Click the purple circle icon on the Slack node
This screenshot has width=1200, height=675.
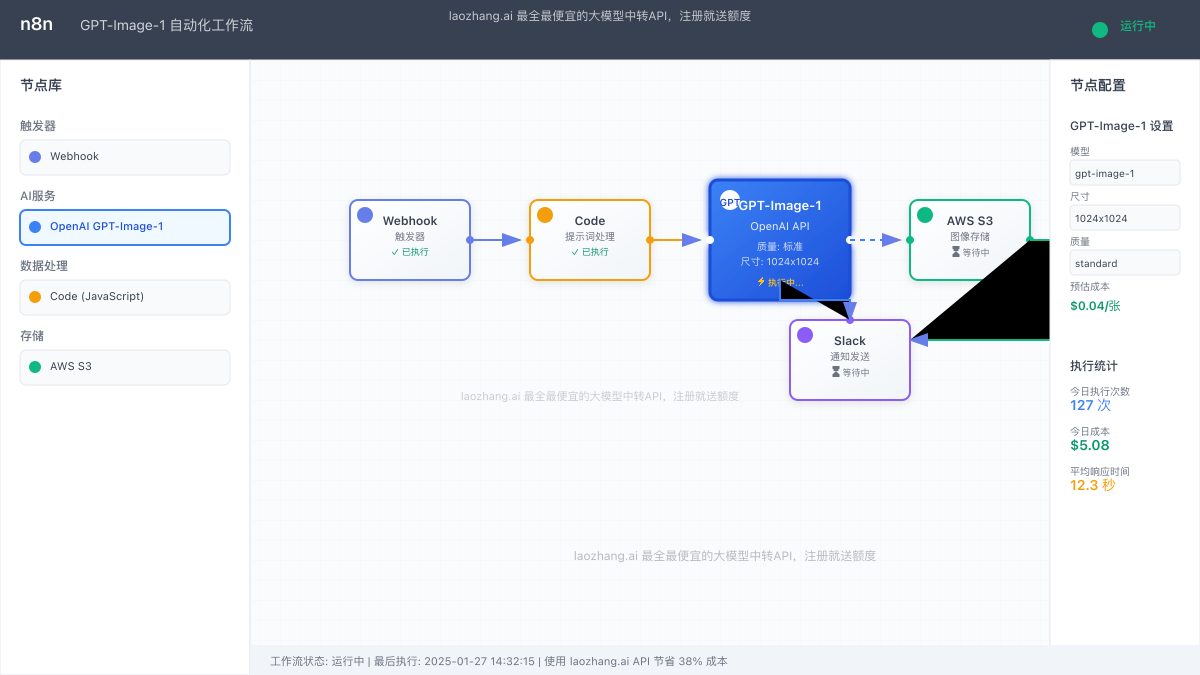(x=805, y=335)
